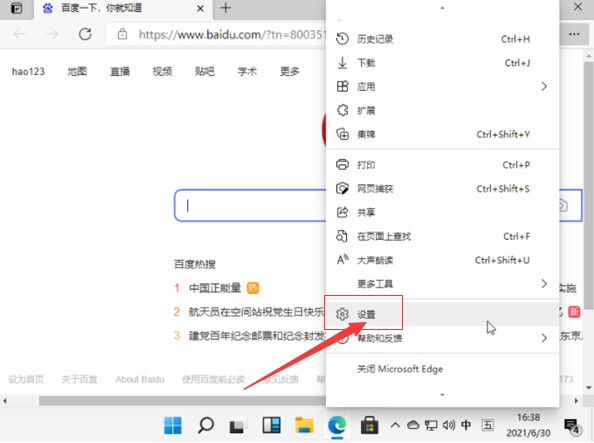
Task: Select Share (共享) in menu
Action: 442,213
